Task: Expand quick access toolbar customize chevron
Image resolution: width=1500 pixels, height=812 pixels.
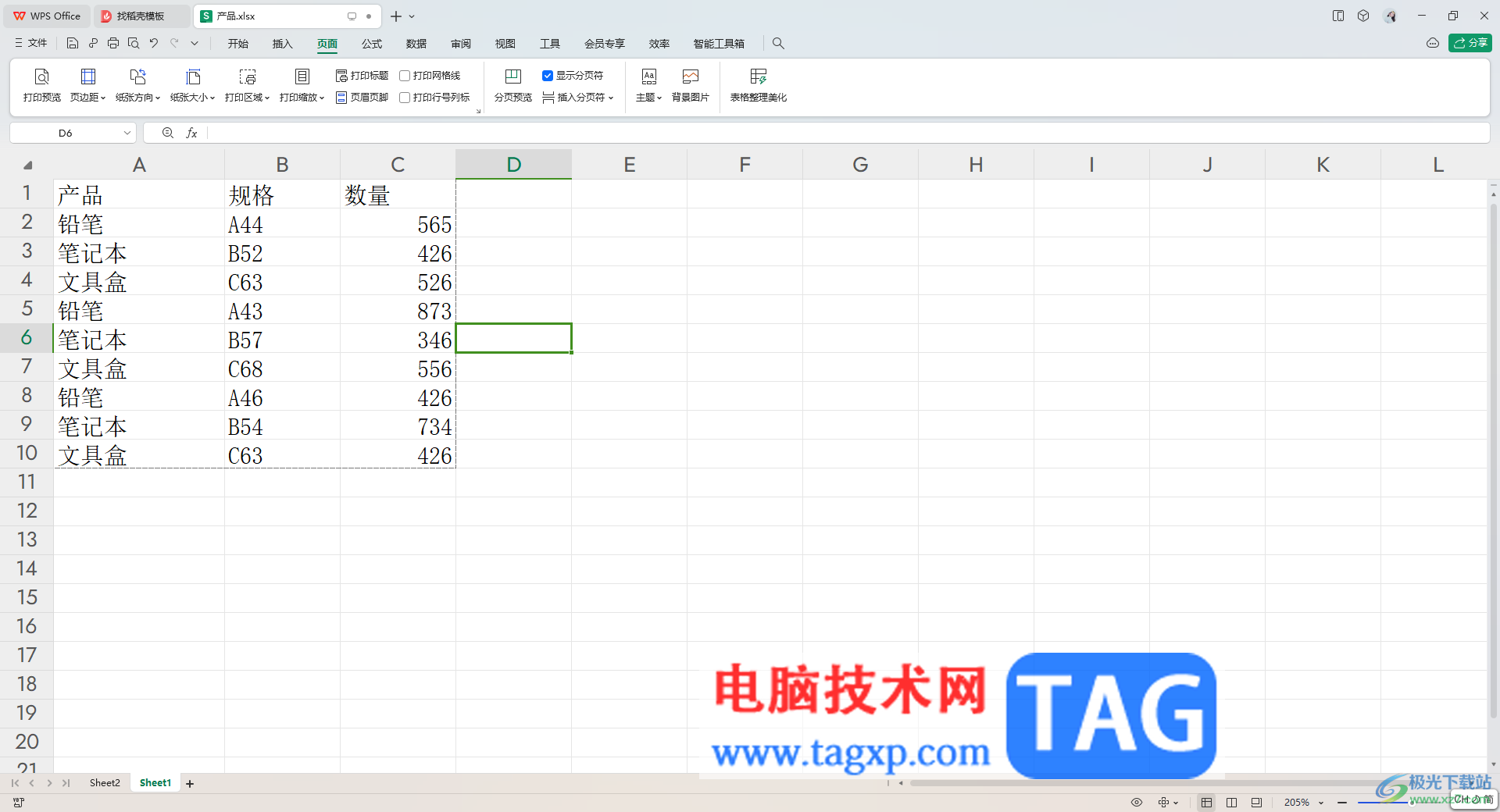Action: click(x=195, y=44)
